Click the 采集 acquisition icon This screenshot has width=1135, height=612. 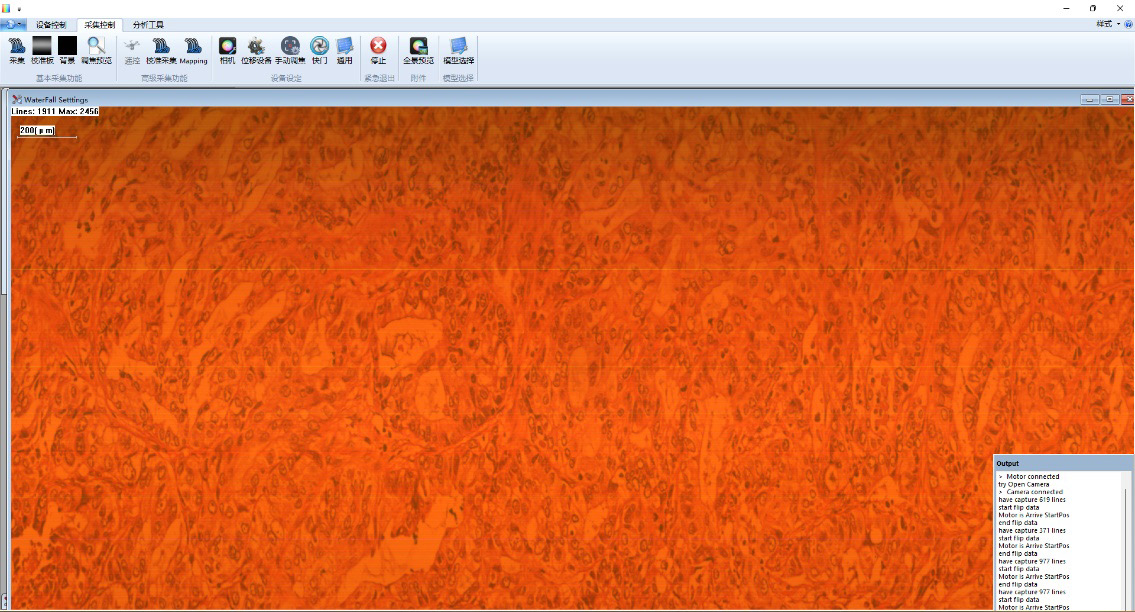coord(17,48)
